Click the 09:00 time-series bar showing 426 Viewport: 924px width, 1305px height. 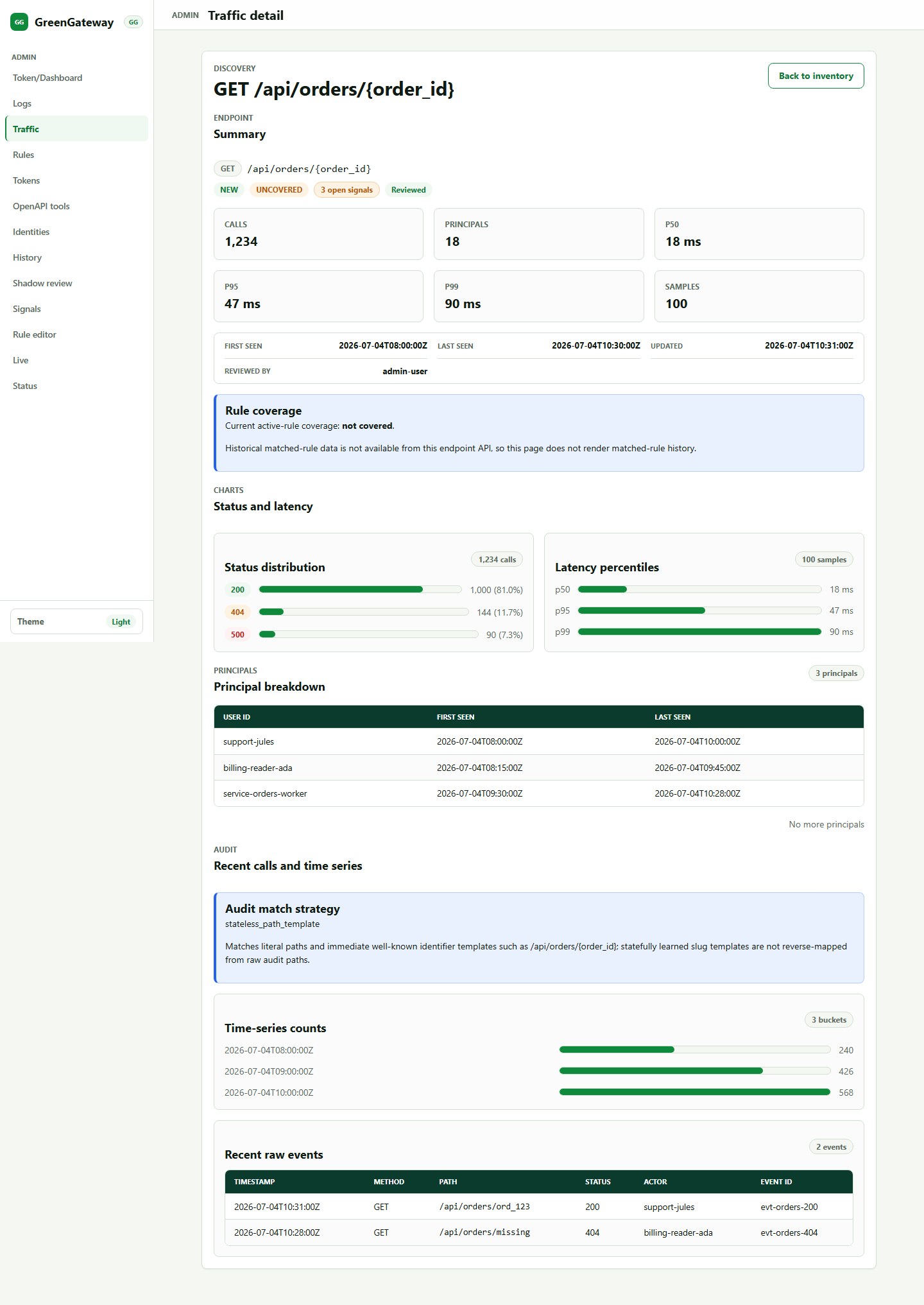point(695,1071)
